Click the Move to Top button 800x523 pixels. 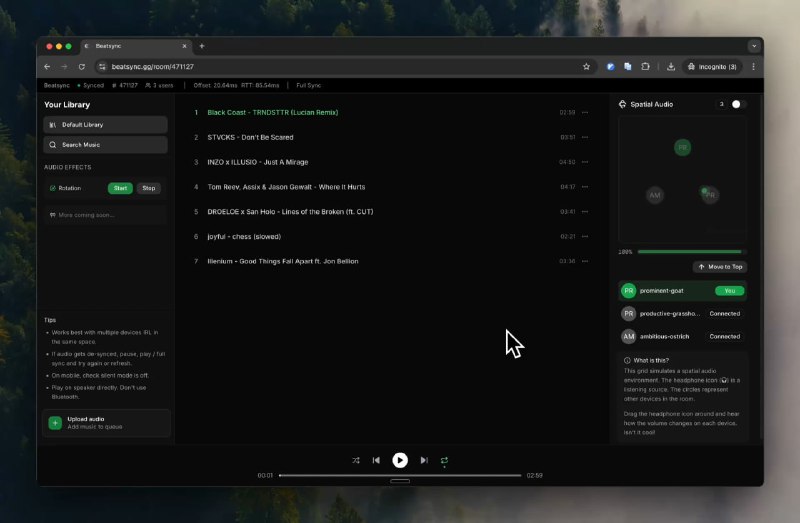720,267
